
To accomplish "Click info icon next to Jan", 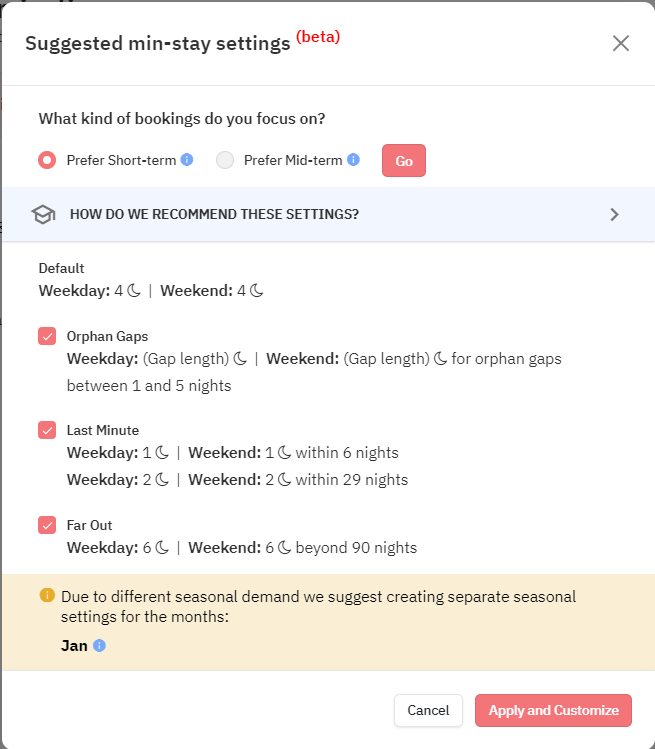I will 99,646.
